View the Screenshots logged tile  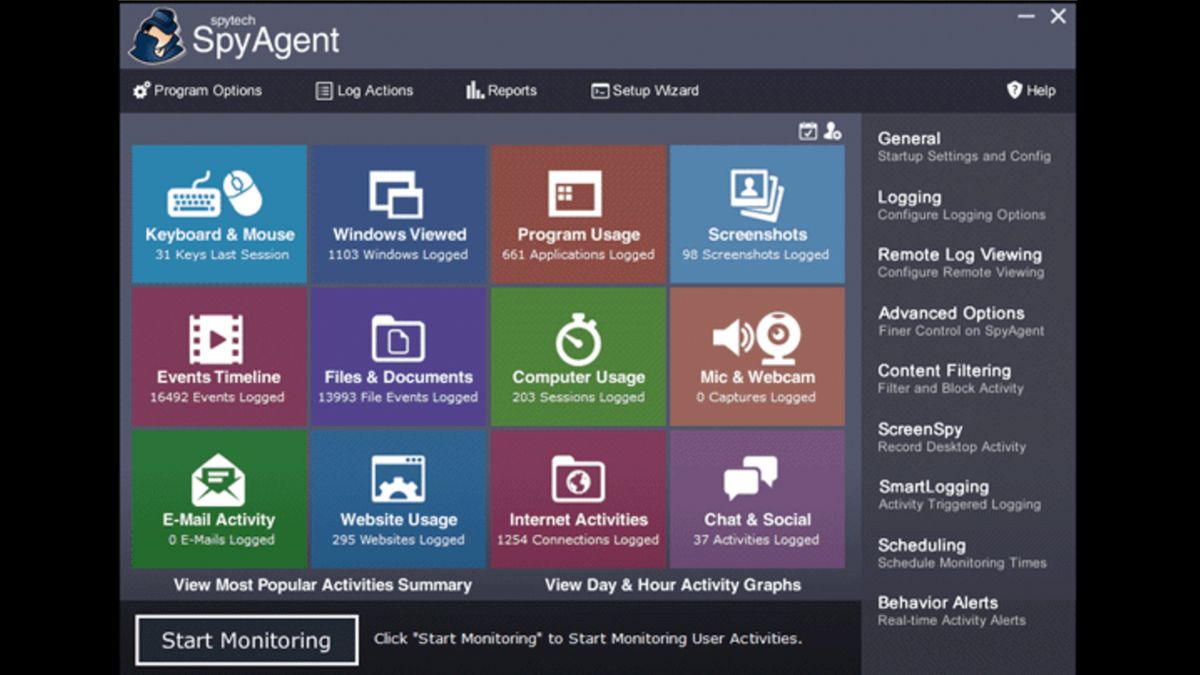coord(757,214)
